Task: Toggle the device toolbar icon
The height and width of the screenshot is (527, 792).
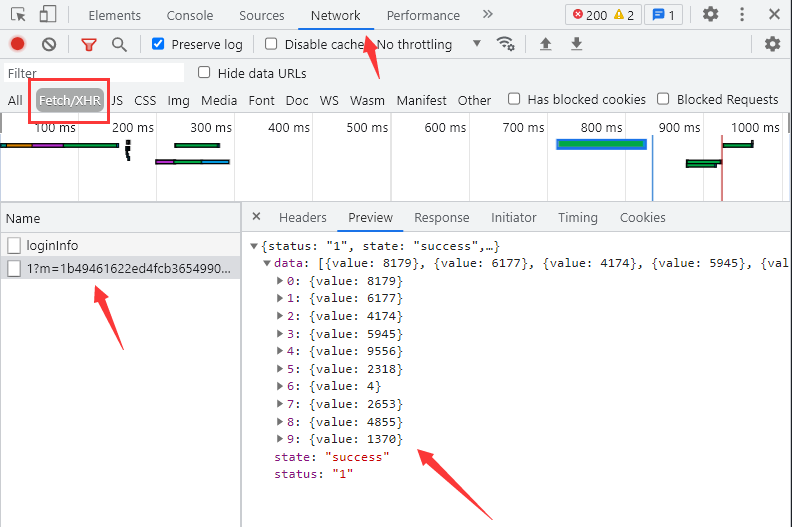Action: (48, 15)
